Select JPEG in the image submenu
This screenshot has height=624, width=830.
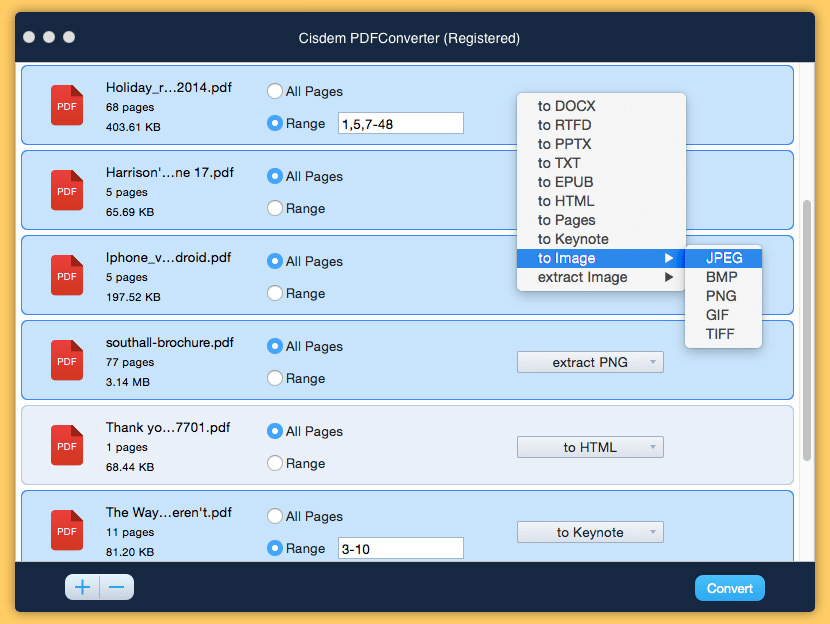pyautogui.click(x=724, y=258)
